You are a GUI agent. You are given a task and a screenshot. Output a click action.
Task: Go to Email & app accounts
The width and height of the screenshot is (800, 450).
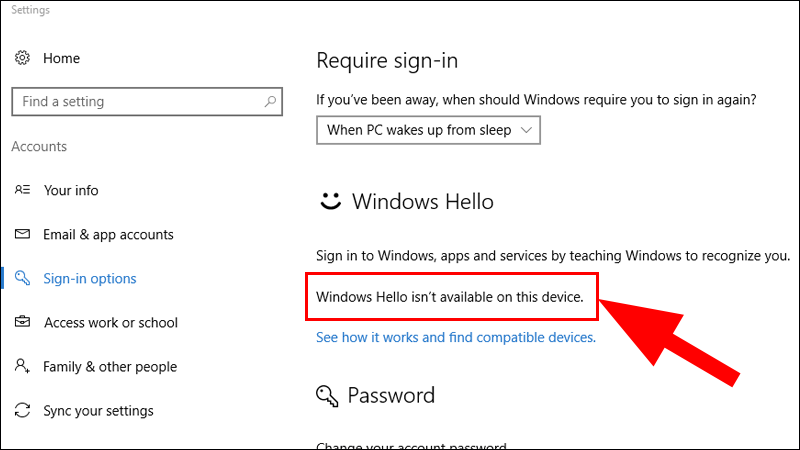coord(108,235)
